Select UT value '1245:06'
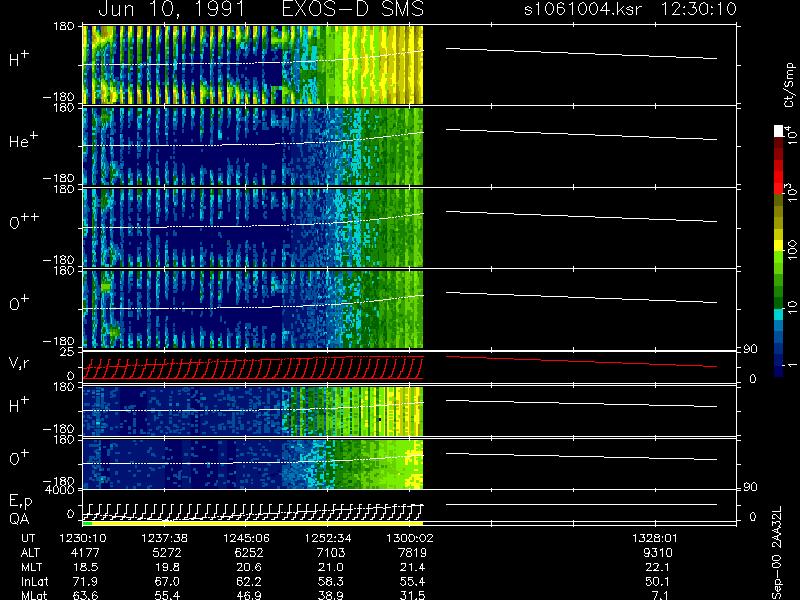The height and width of the screenshot is (600, 800). (246, 538)
